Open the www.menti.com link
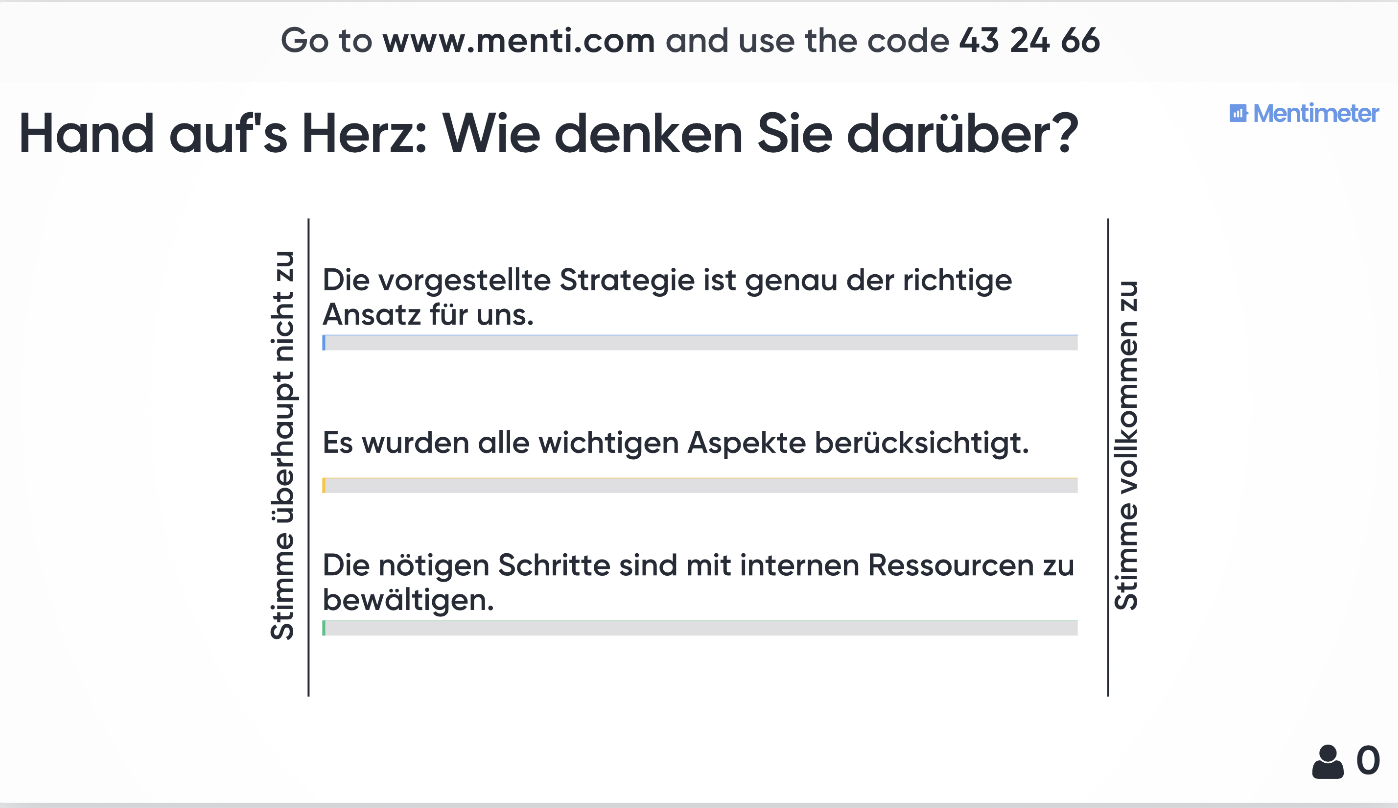Image resolution: width=1398 pixels, height=808 pixels. tap(519, 41)
